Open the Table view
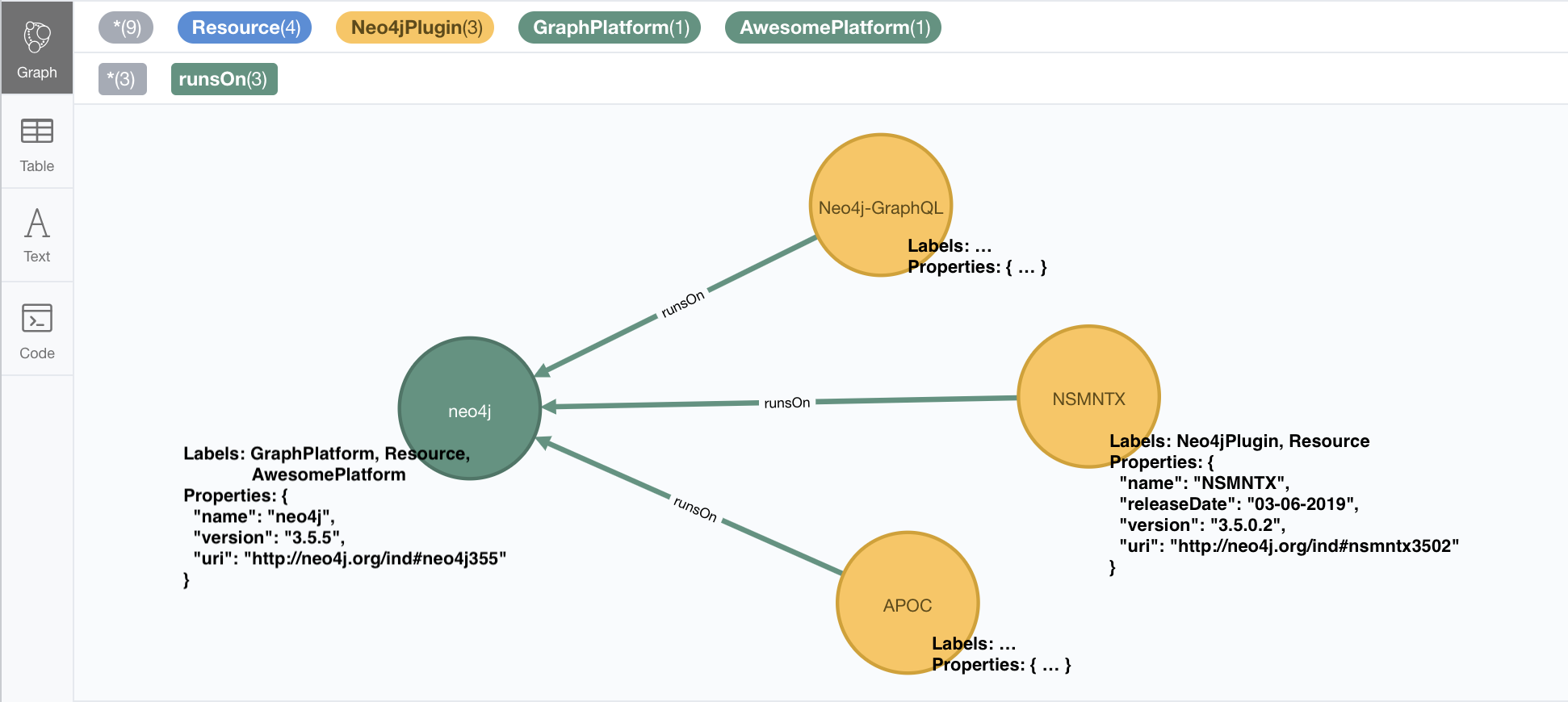This screenshot has width=1568, height=702. pyautogui.click(x=37, y=144)
